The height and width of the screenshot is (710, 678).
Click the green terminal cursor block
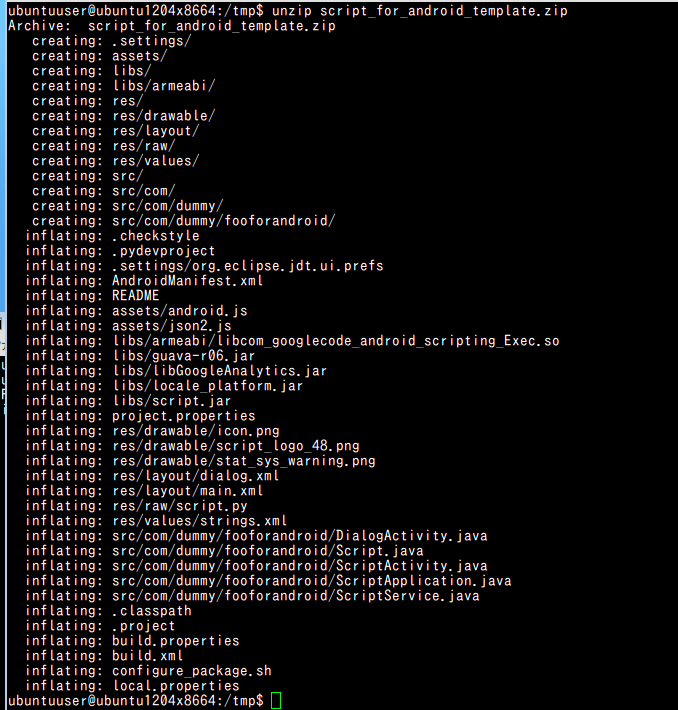coord(276,700)
